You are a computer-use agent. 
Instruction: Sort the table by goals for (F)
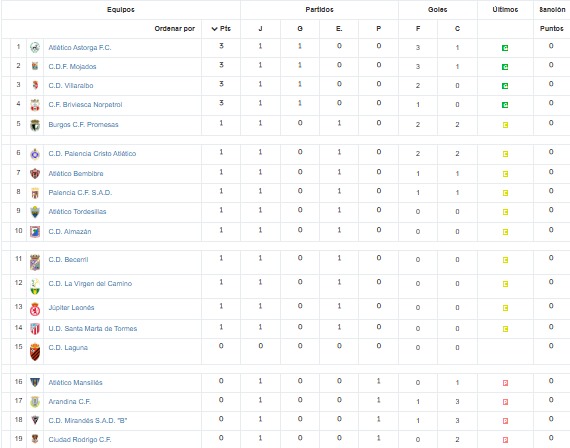click(x=418, y=29)
